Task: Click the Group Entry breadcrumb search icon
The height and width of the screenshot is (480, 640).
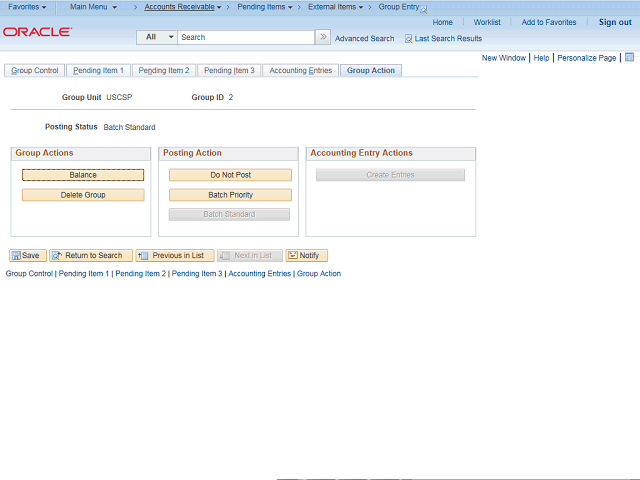Action: coord(424,9)
